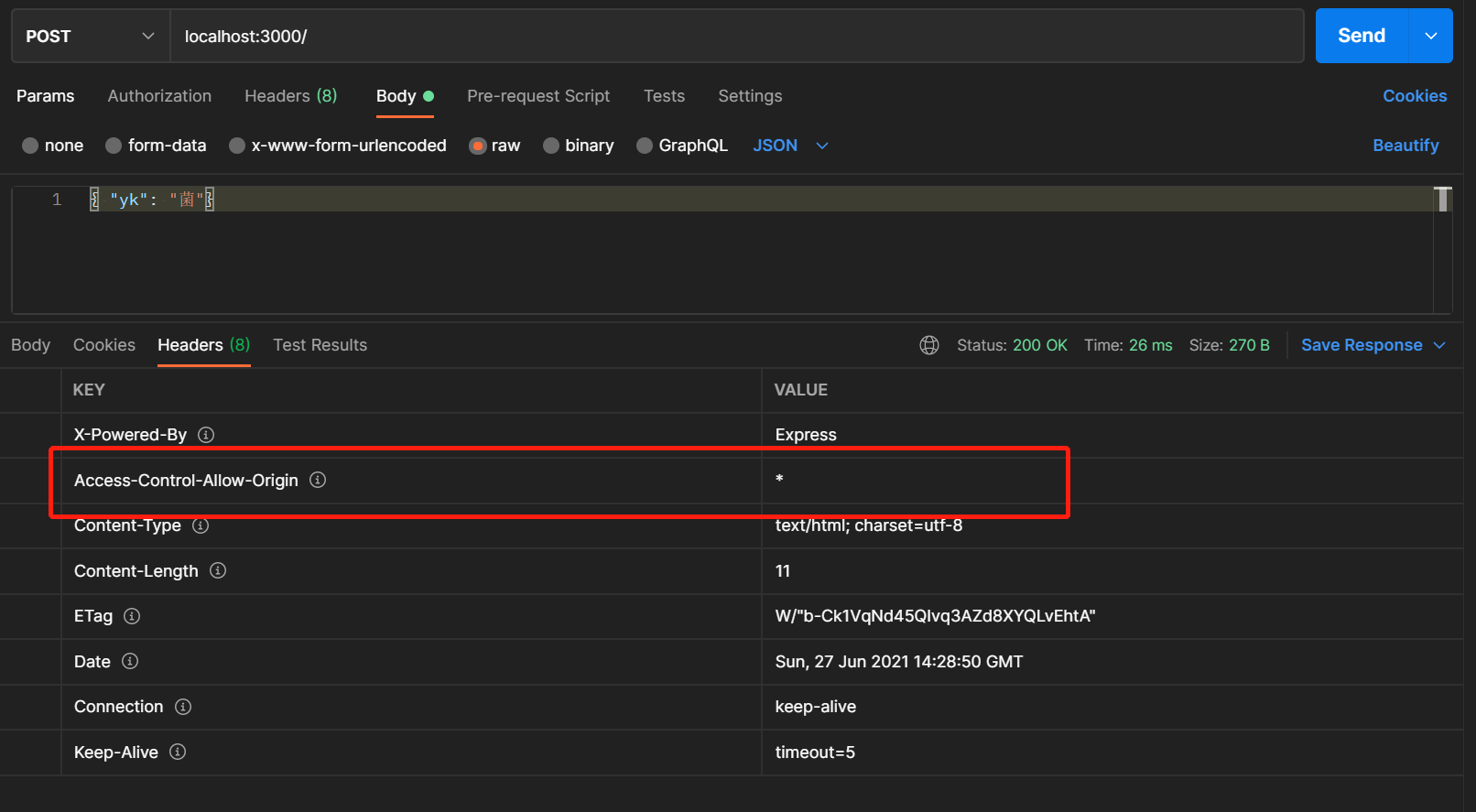Click the Send button
Screen dimensions: 1476x812
[x=1362, y=36]
